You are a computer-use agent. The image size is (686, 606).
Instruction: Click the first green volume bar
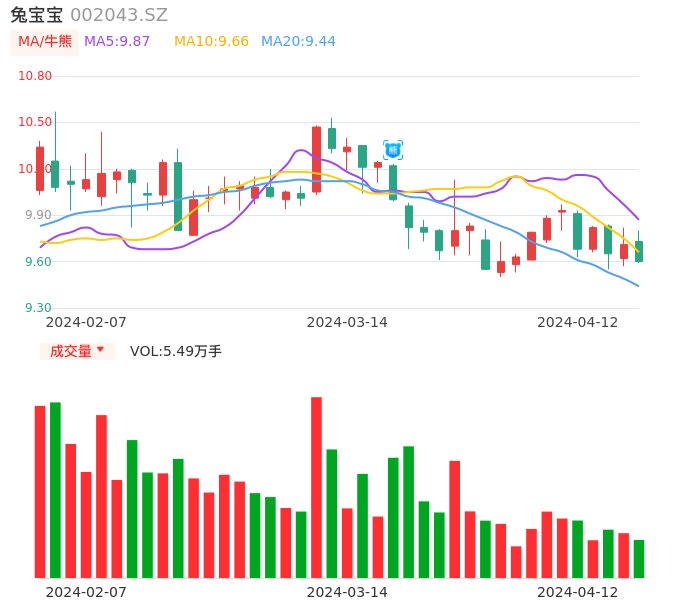[x=55, y=489]
